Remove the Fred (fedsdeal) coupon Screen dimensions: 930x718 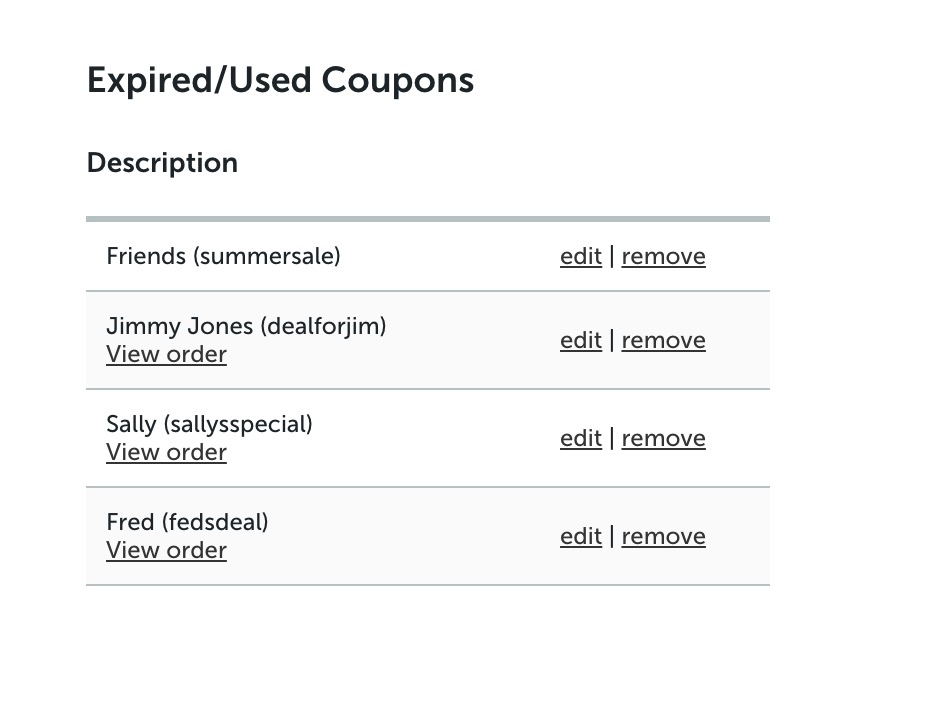(x=663, y=536)
